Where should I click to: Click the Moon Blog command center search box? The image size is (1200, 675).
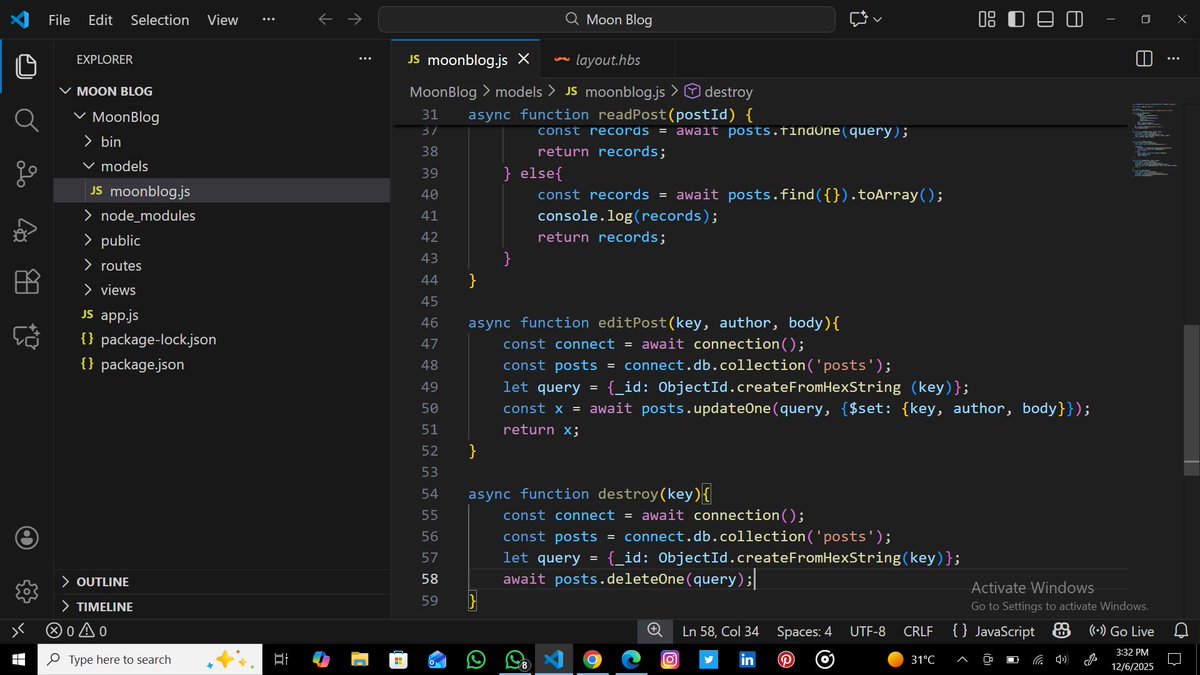(x=607, y=19)
